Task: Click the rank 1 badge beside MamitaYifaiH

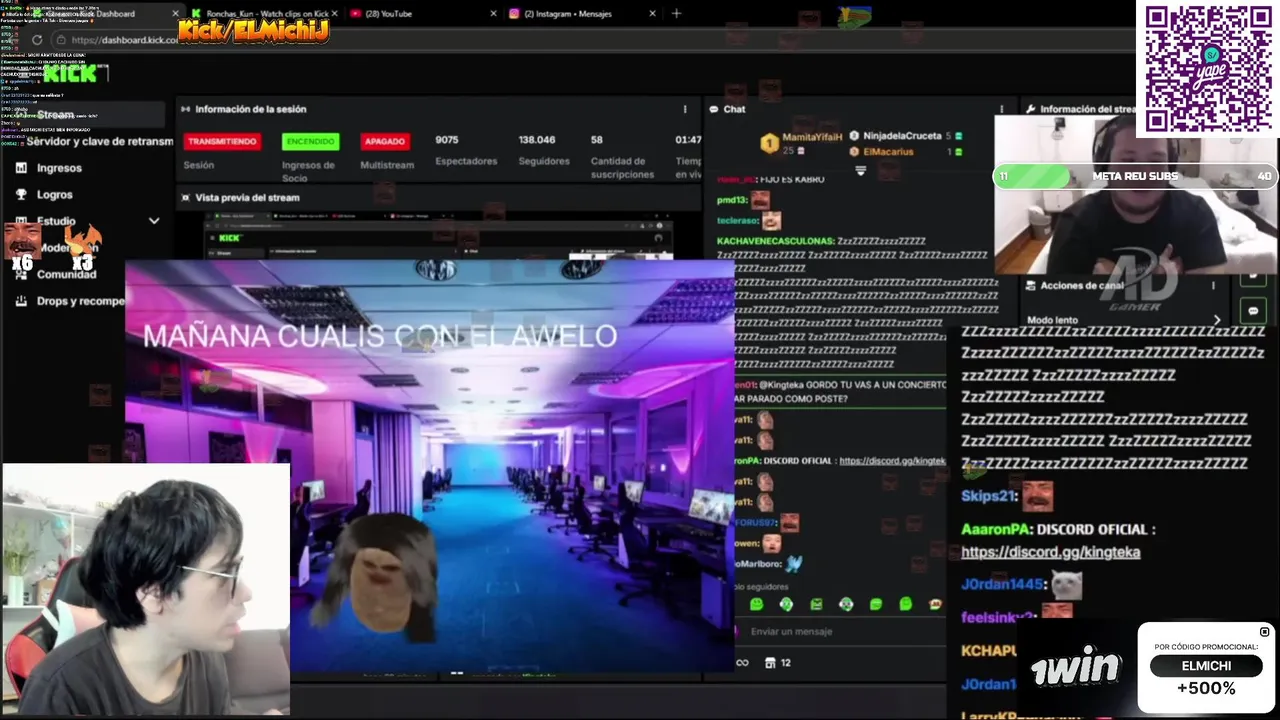Action: pos(769,143)
